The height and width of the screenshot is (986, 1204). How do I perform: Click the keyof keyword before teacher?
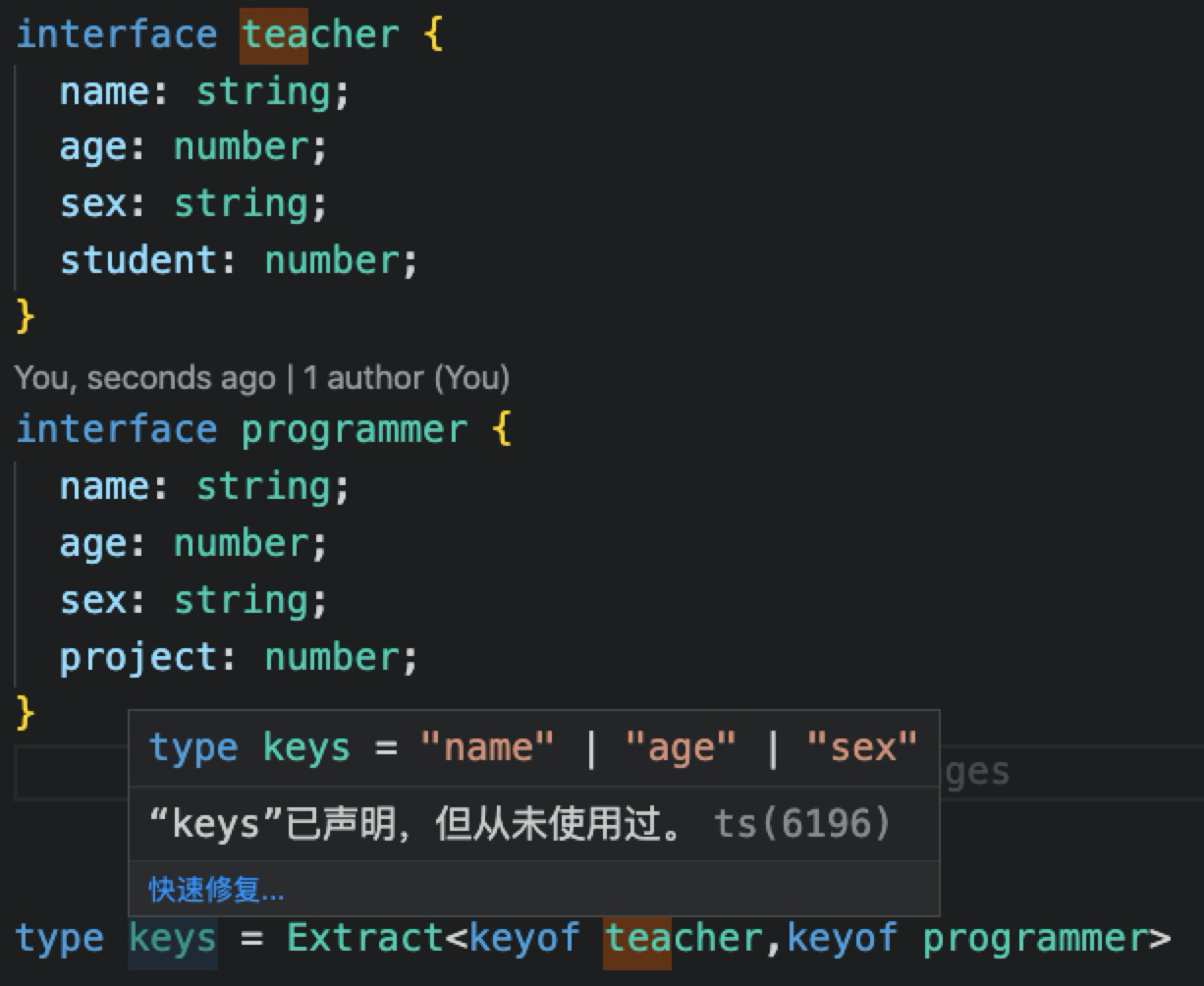524,938
